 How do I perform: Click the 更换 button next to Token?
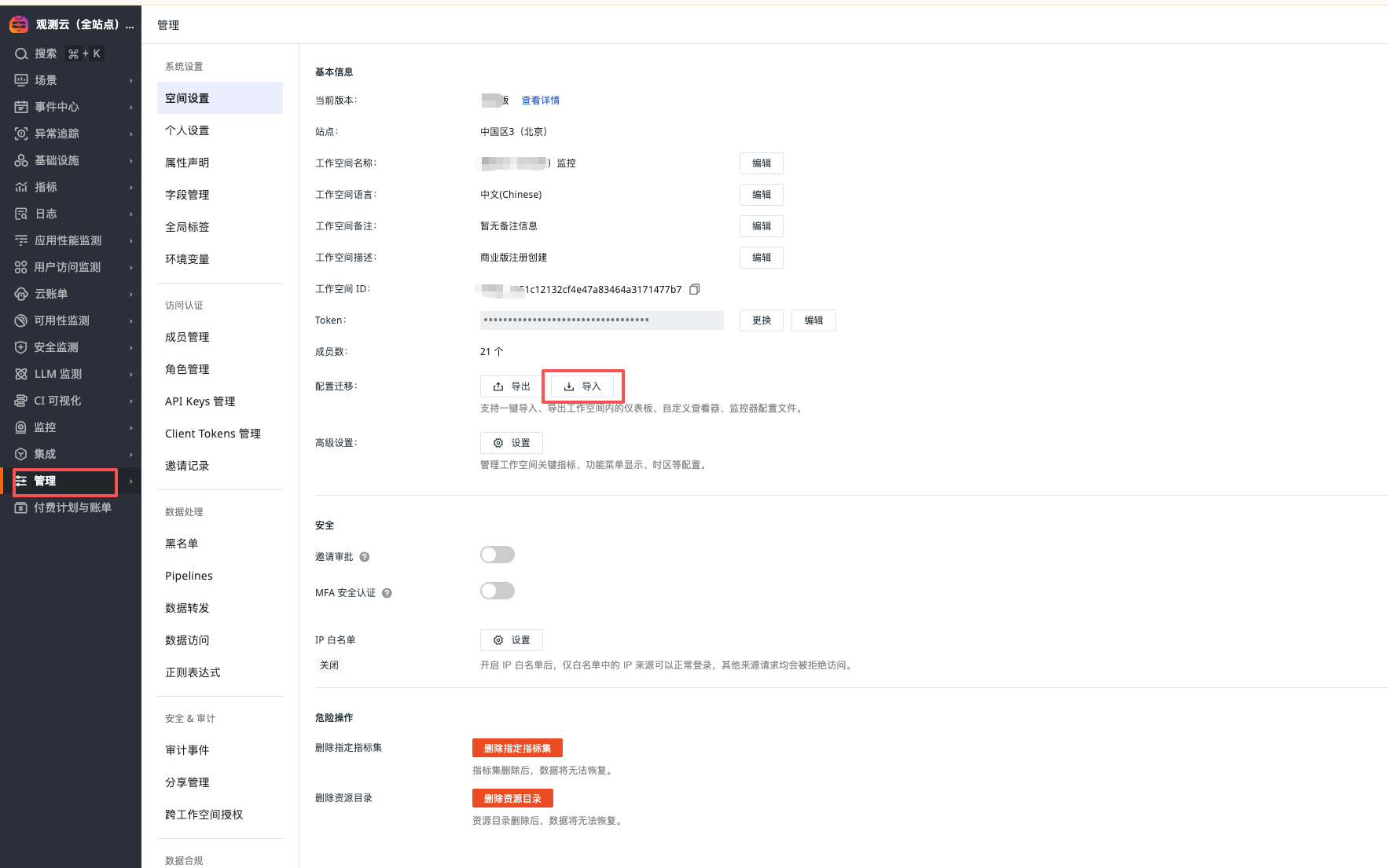pos(761,320)
